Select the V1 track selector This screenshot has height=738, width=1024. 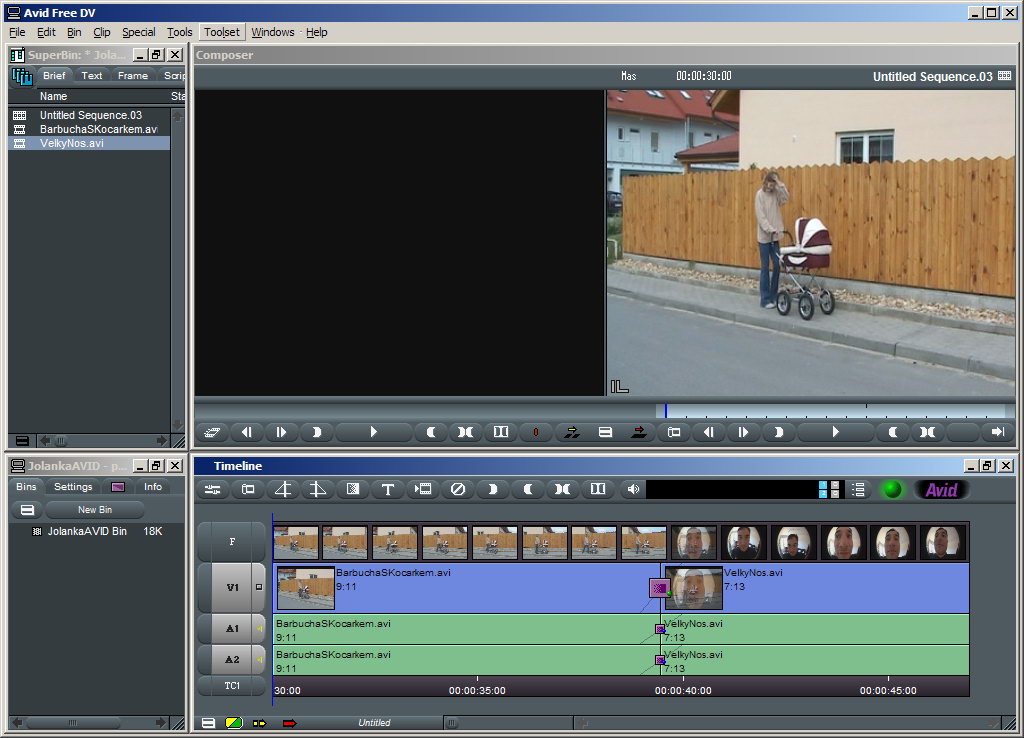click(232, 587)
